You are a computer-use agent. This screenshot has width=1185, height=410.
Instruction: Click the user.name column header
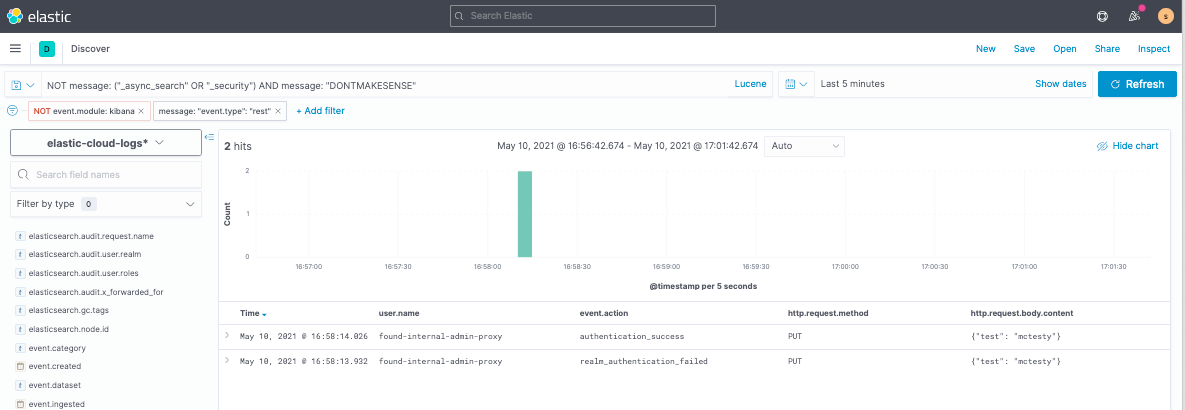tap(399, 313)
